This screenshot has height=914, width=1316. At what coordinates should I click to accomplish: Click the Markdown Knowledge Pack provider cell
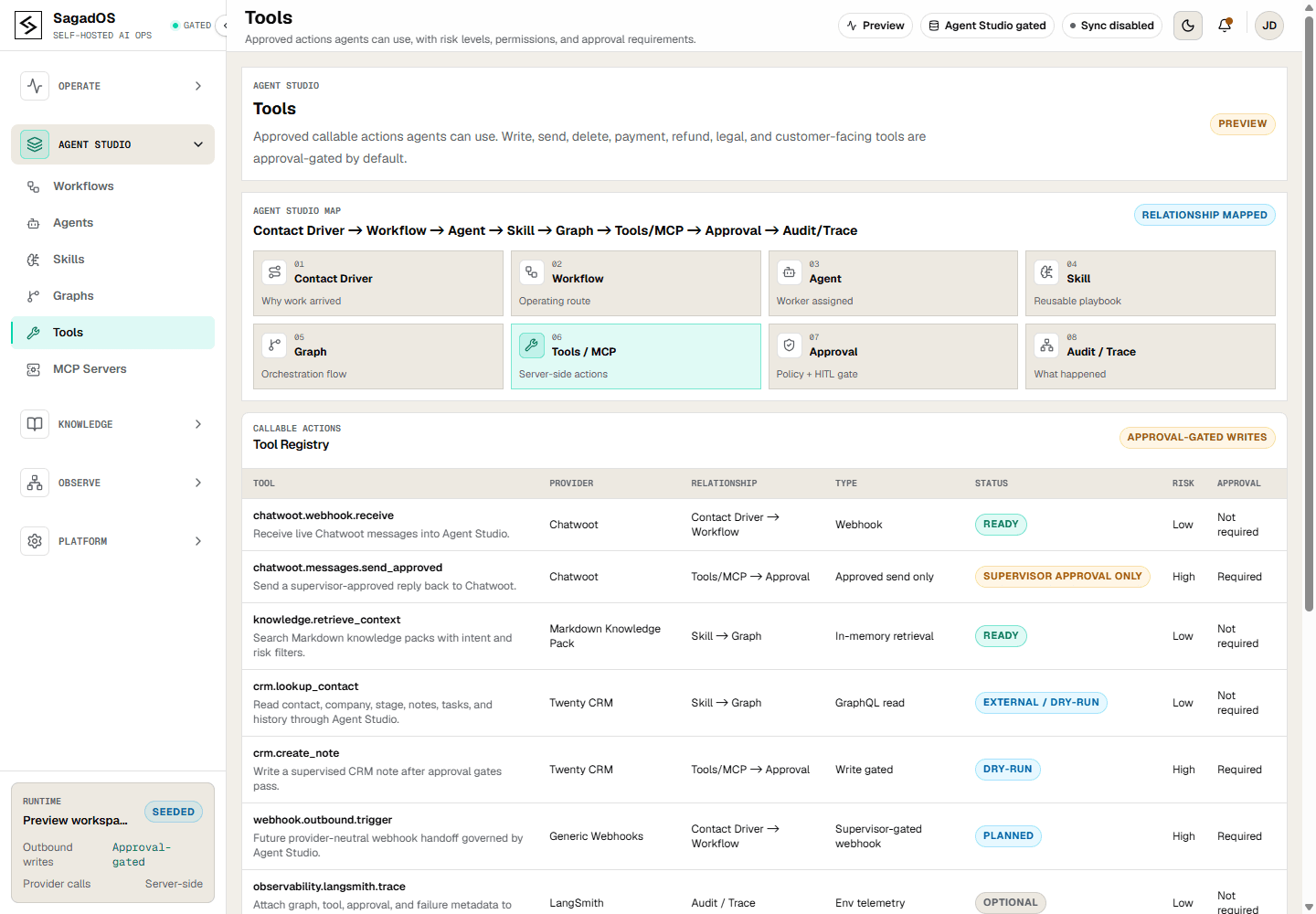(x=605, y=636)
